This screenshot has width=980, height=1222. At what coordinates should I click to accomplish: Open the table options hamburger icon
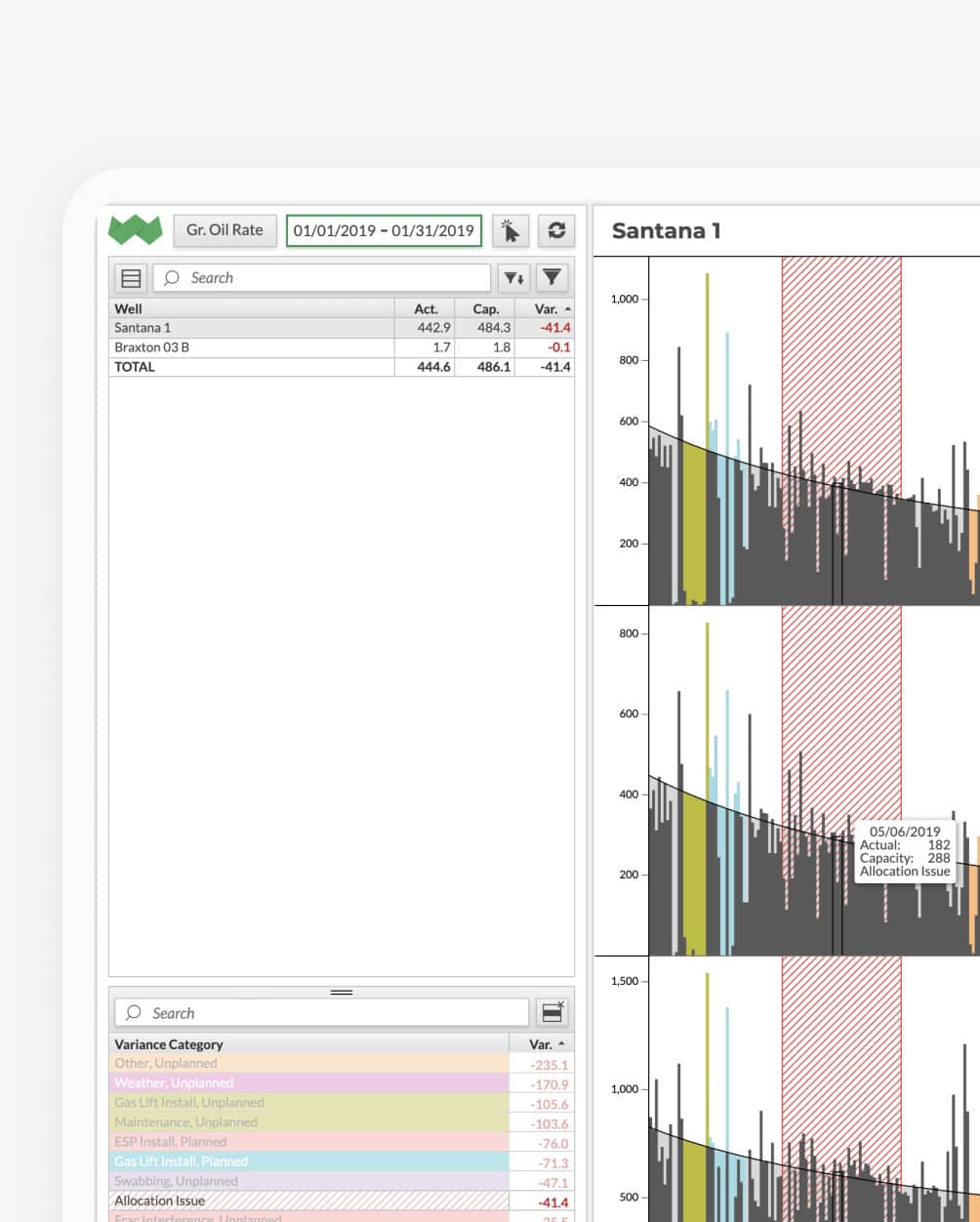point(130,277)
